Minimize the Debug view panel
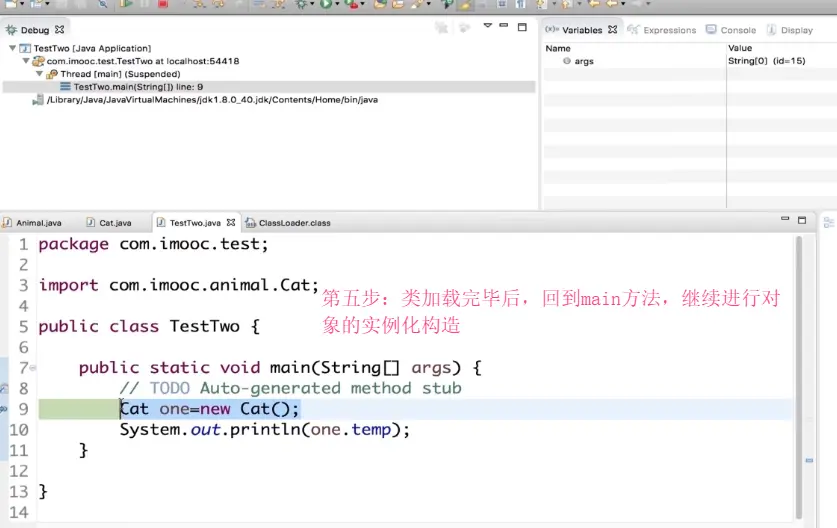The width and height of the screenshot is (837, 528). 503,26
